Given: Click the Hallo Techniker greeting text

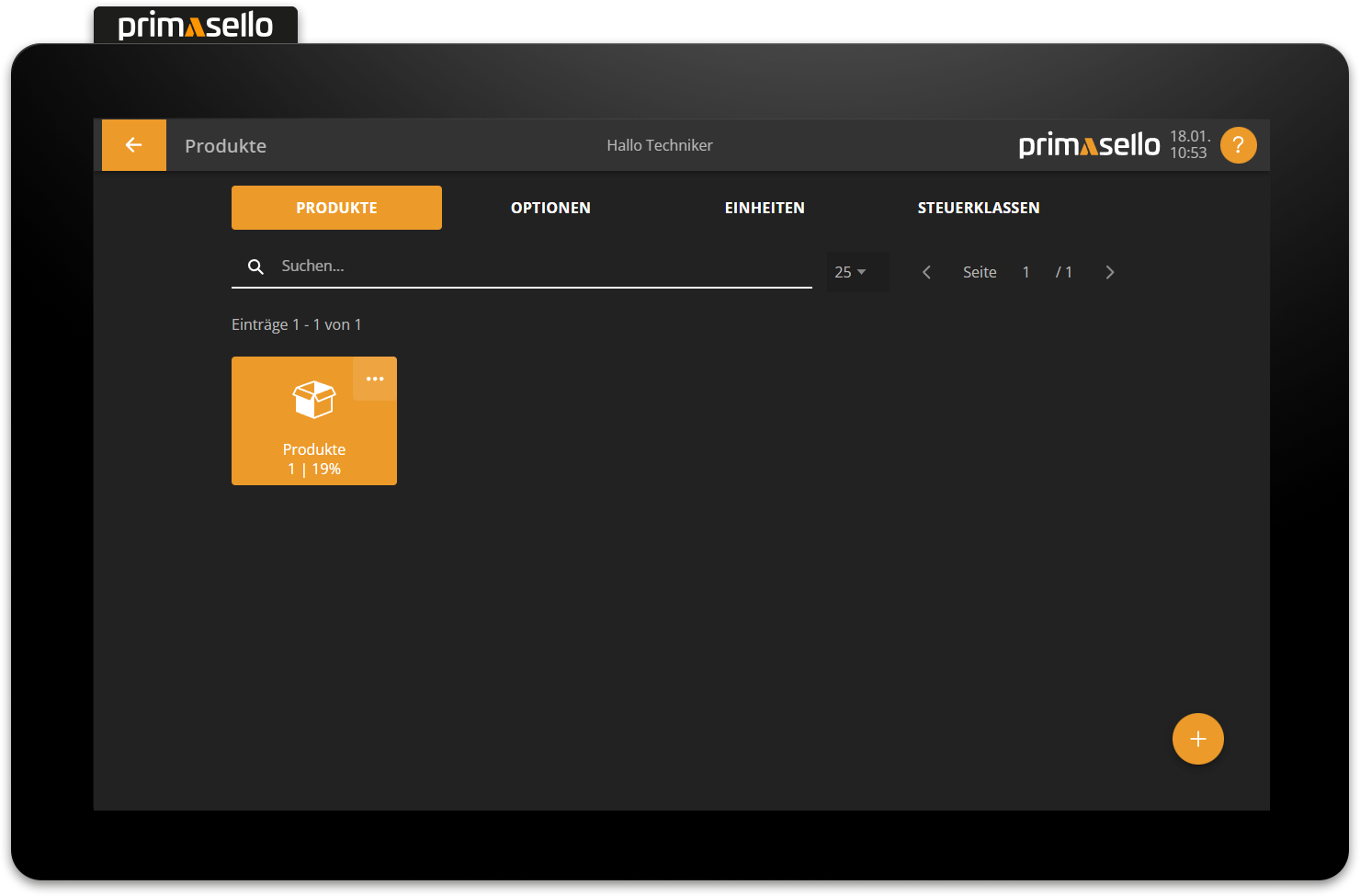Looking at the screenshot, I should pos(660,145).
